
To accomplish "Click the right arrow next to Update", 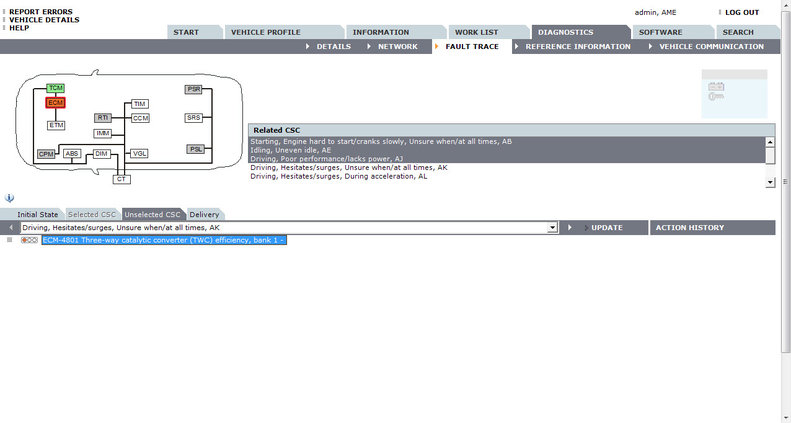I will tap(569, 228).
